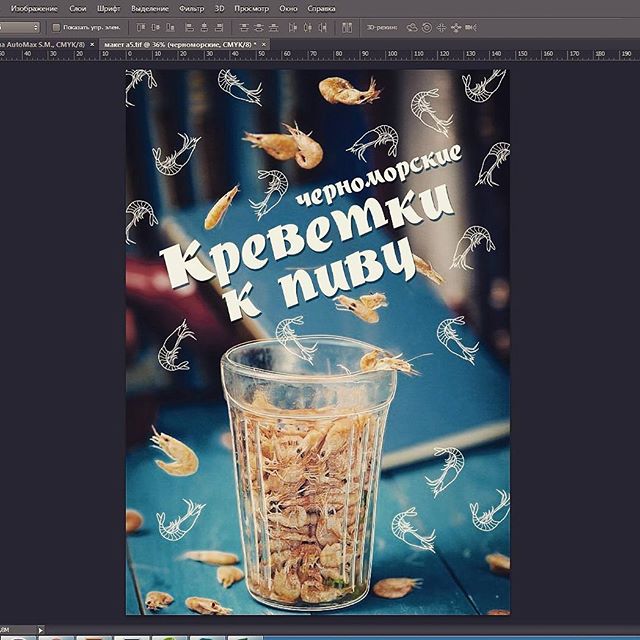
Task: Select the 3D scale object mode icon
Action: point(471,27)
